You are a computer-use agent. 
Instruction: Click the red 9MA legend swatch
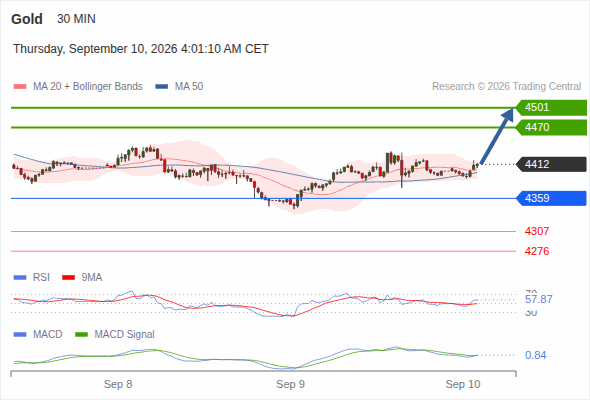pos(68,278)
